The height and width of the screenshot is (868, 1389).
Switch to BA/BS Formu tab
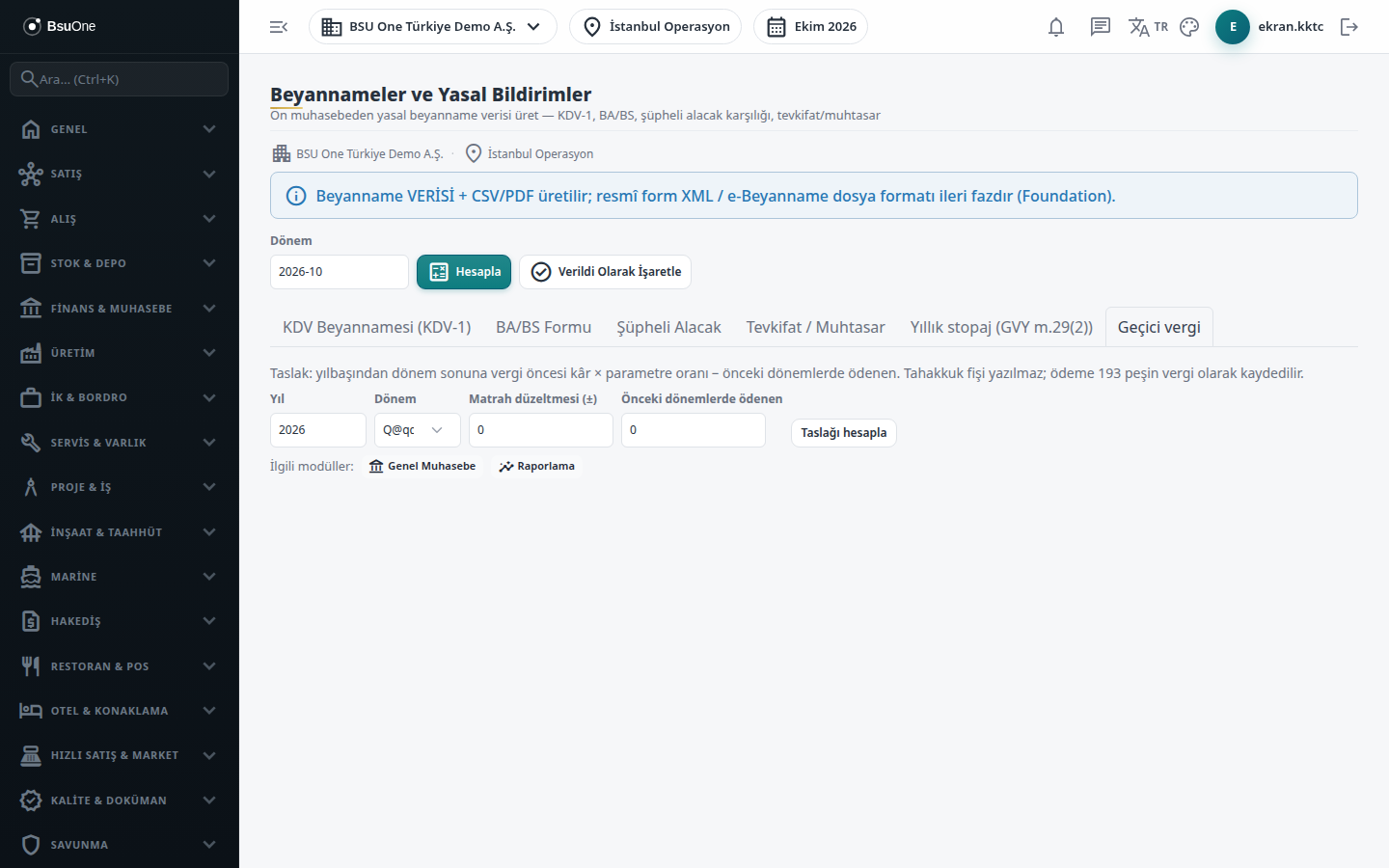(544, 327)
